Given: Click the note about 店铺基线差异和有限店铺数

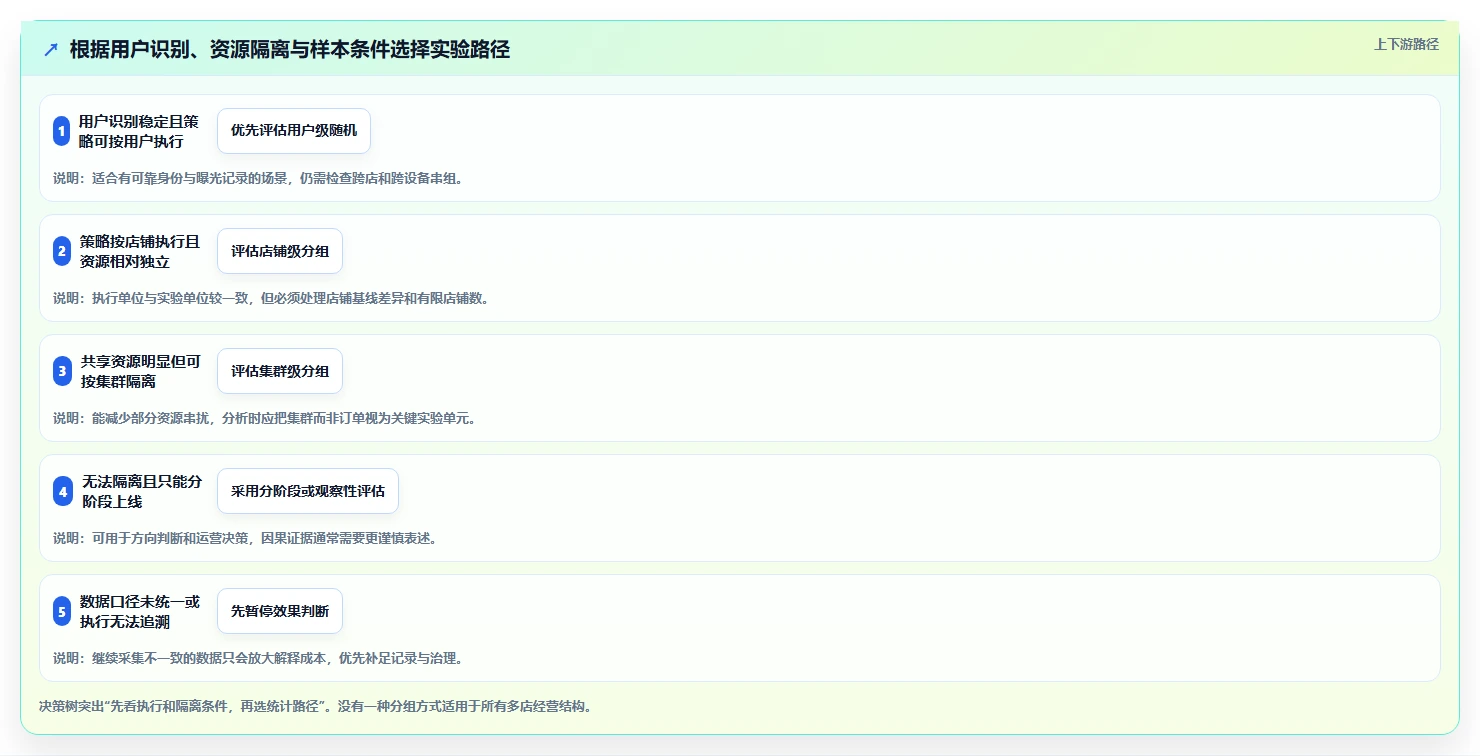Looking at the screenshot, I should 271,298.
